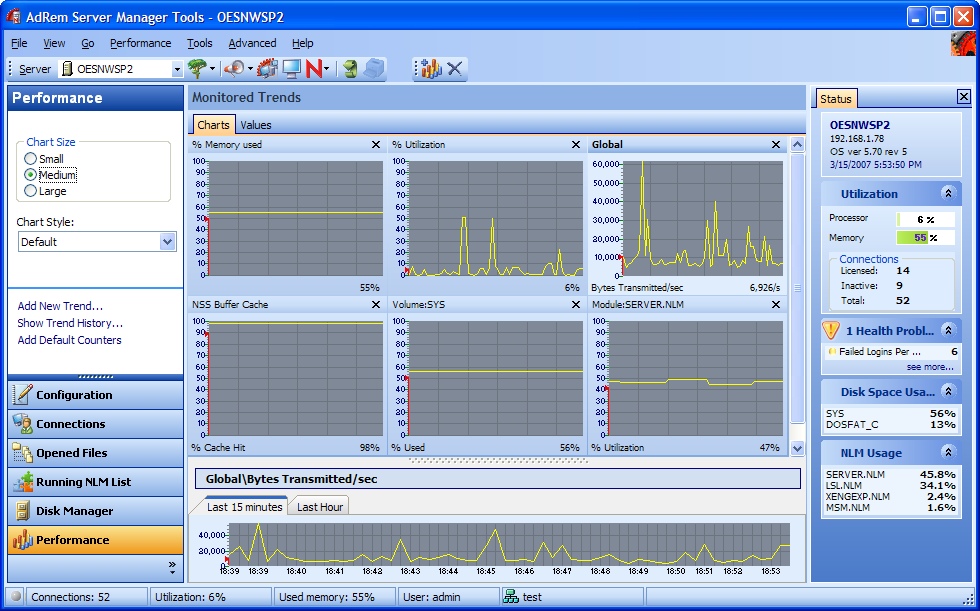This screenshot has height=611, width=980.
Task: Open the Disk Manager panel
Action: (96, 511)
